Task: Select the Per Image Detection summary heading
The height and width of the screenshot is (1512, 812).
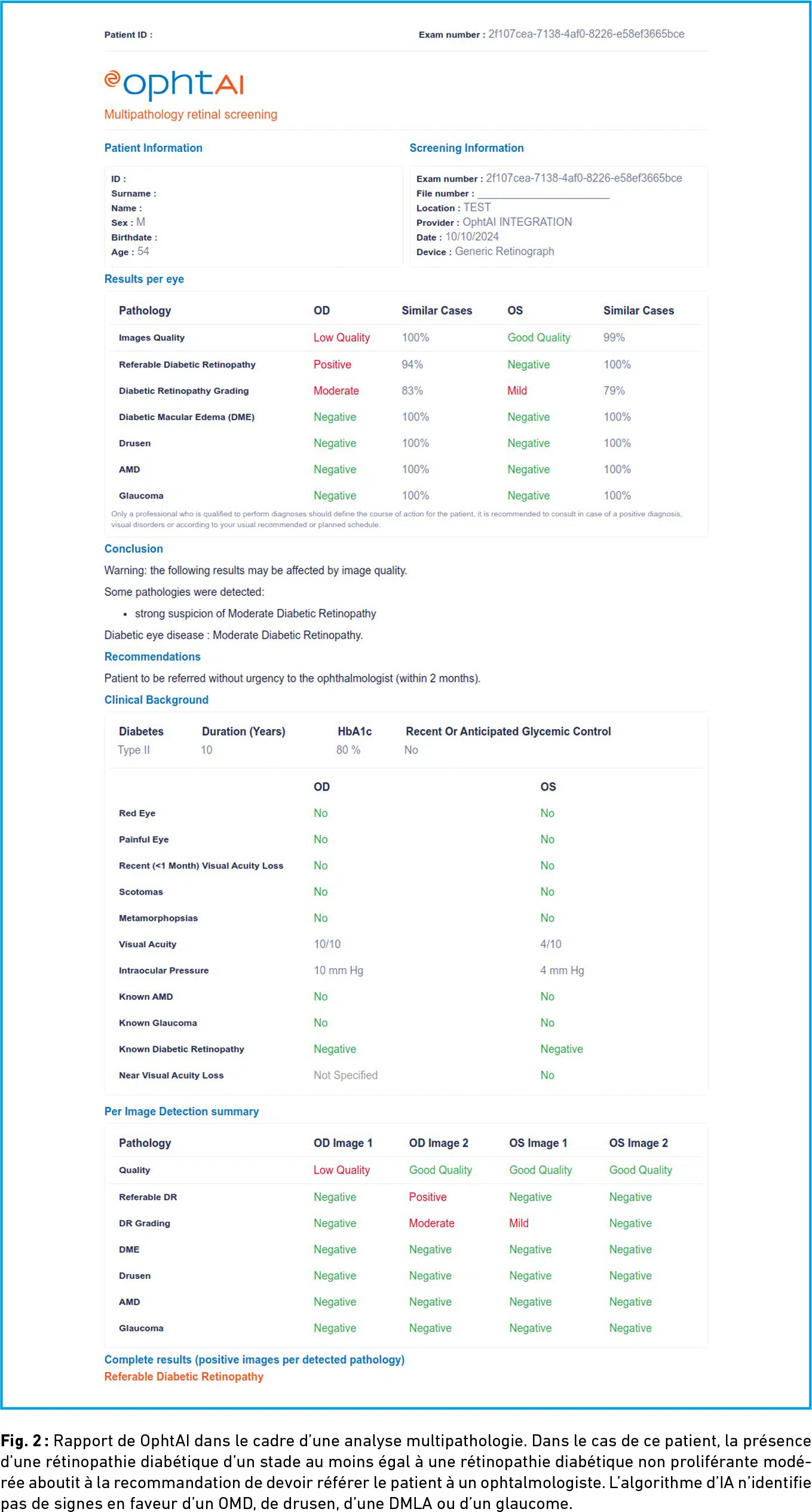Action: pyautogui.click(x=181, y=1111)
